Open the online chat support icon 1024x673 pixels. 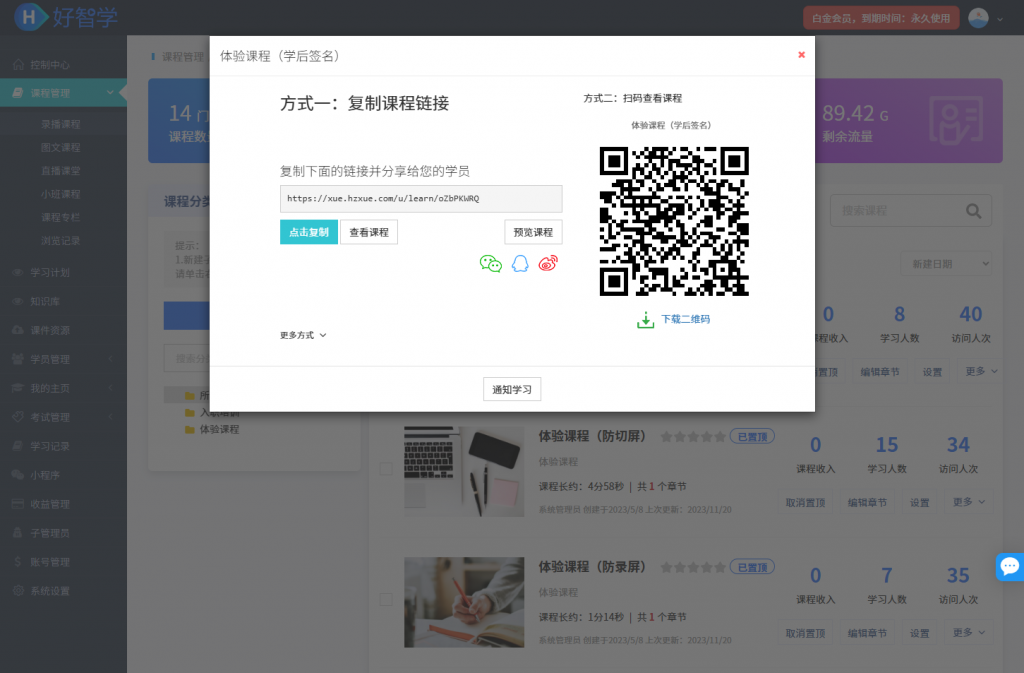1010,566
